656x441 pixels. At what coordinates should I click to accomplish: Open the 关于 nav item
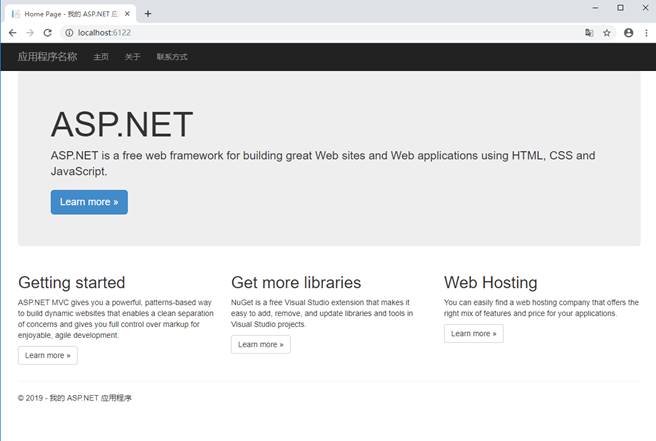point(132,57)
